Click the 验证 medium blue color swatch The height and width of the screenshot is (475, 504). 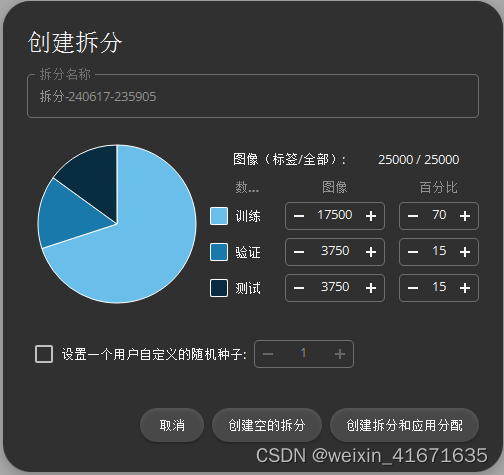point(219,252)
